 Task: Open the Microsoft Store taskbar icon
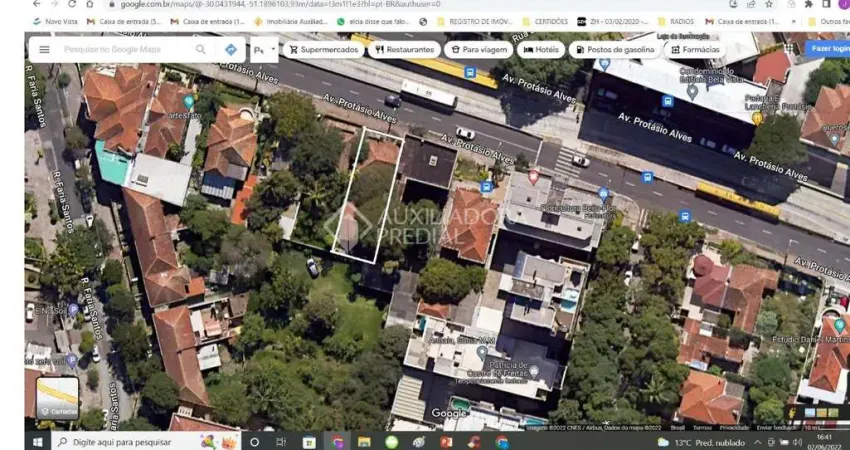pos(309,442)
